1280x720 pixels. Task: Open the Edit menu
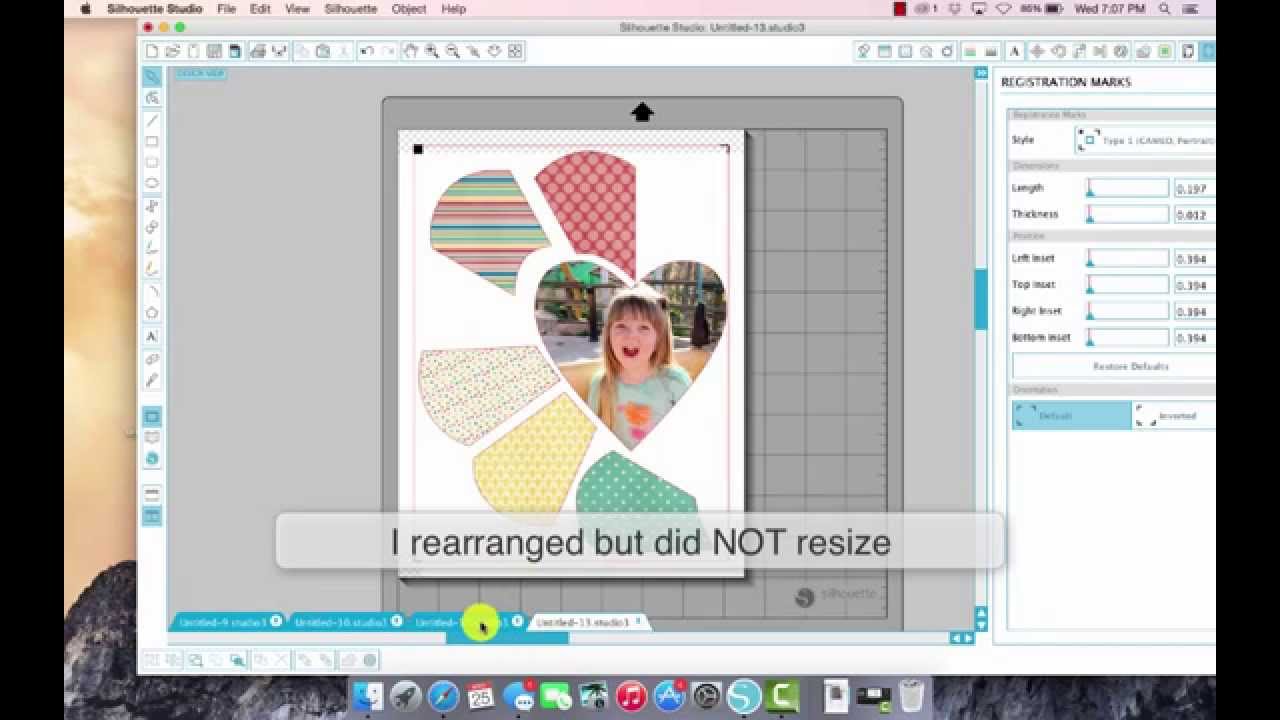click(260, 9)
